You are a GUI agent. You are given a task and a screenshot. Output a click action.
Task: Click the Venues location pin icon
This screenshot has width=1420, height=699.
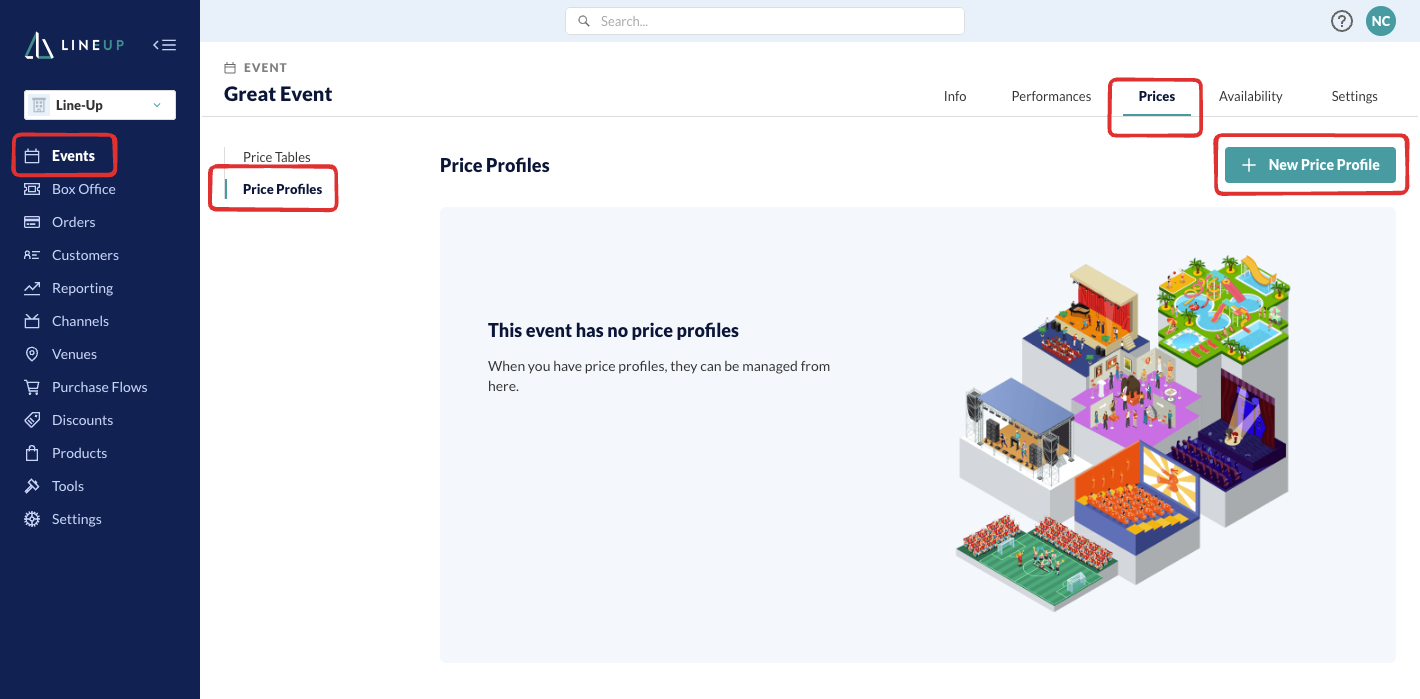tap(32, 354)
